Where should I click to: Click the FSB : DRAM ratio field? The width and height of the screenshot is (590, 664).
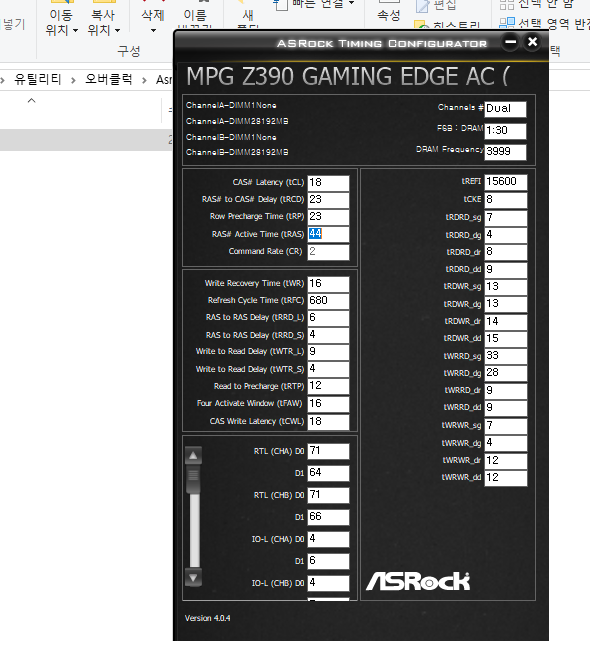505,131
